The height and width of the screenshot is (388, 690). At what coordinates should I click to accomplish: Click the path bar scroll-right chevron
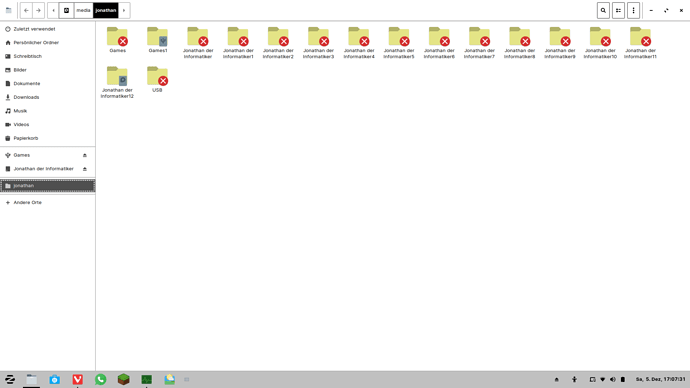tap(124, 11)
